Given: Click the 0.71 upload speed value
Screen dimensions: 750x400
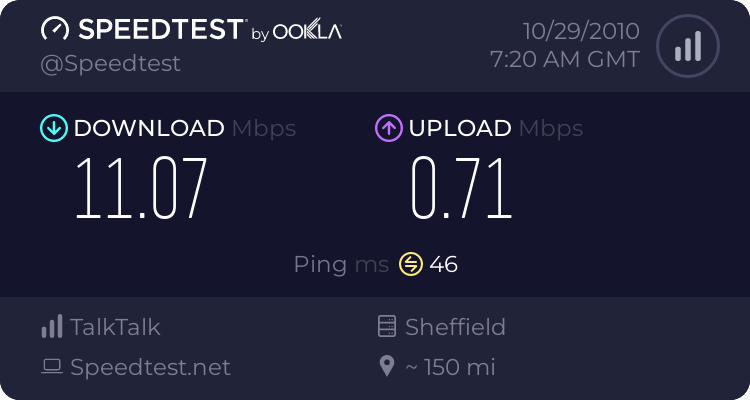Looking at the screenshot, I should pyautogui.click(x=462, y=188).
